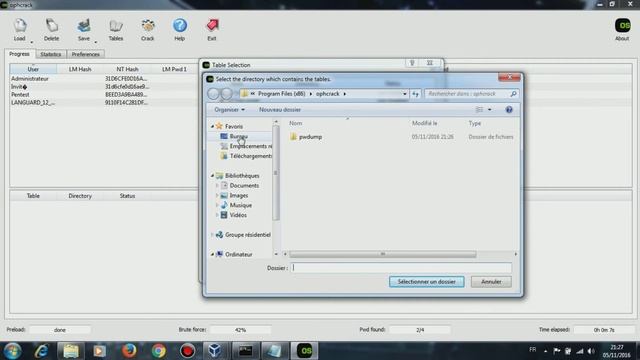Open the Tables toolbar icon

coord(116,29)
